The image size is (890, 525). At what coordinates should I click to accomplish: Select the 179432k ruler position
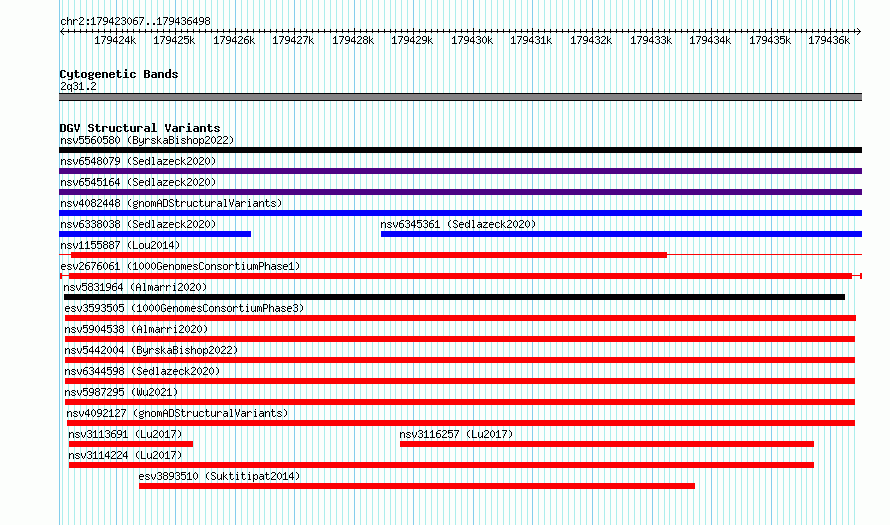591,40
